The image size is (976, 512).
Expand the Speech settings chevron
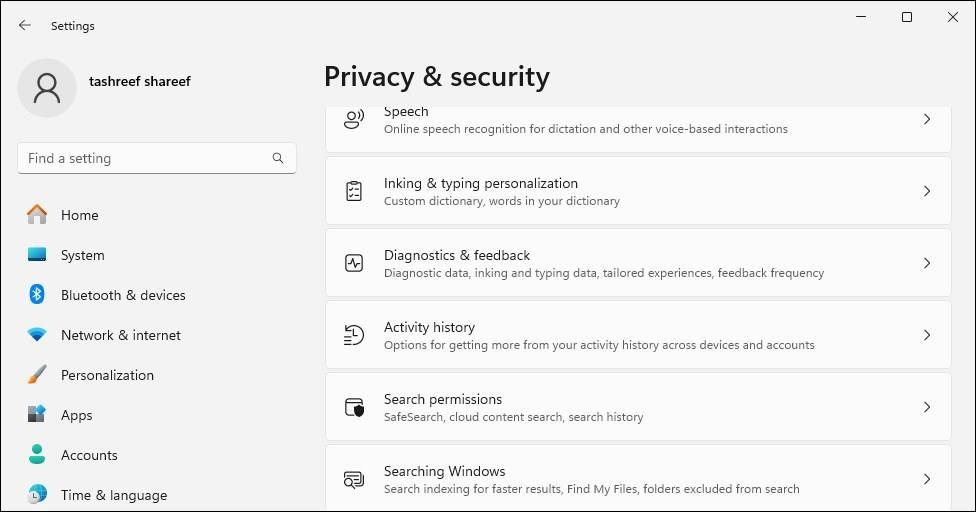pos(927,119)
